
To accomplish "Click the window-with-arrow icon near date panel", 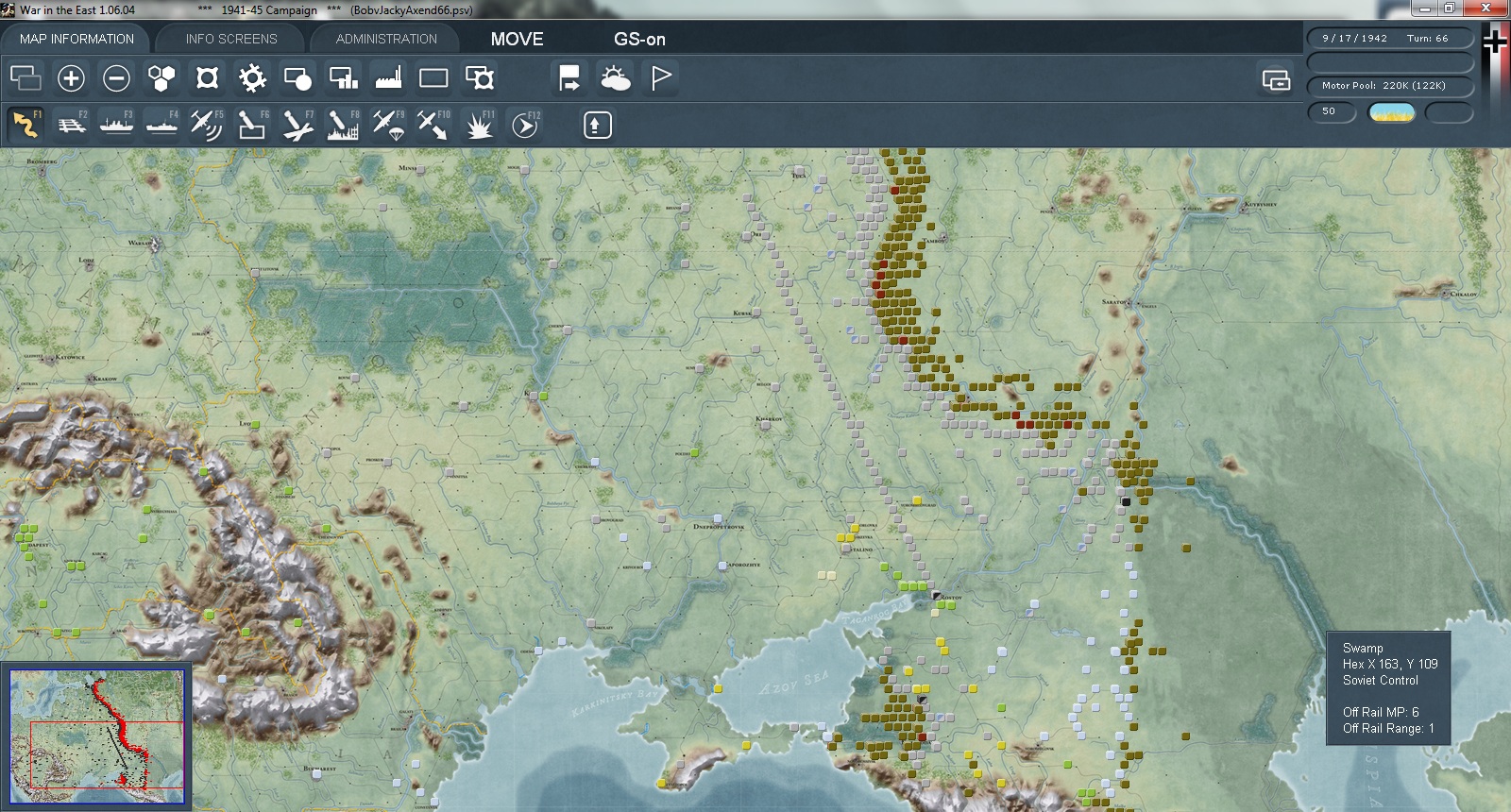I will click(x=1276, y=80).
